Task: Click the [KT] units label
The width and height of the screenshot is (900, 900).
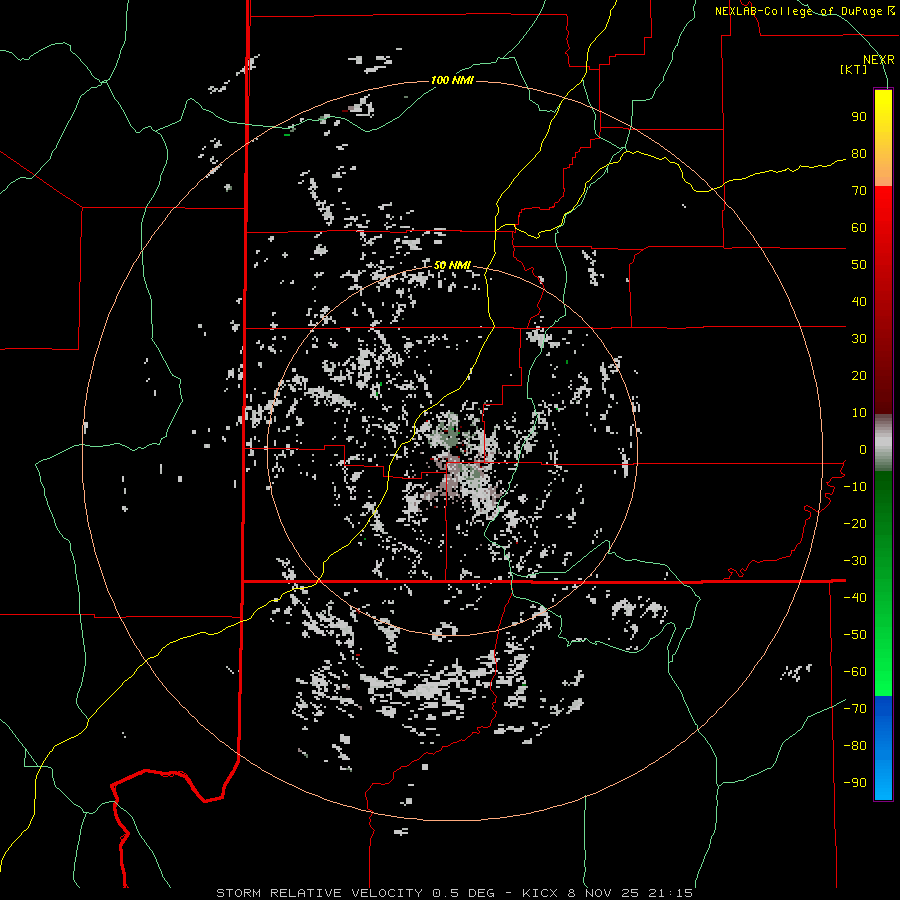Action: coord(854,69)
